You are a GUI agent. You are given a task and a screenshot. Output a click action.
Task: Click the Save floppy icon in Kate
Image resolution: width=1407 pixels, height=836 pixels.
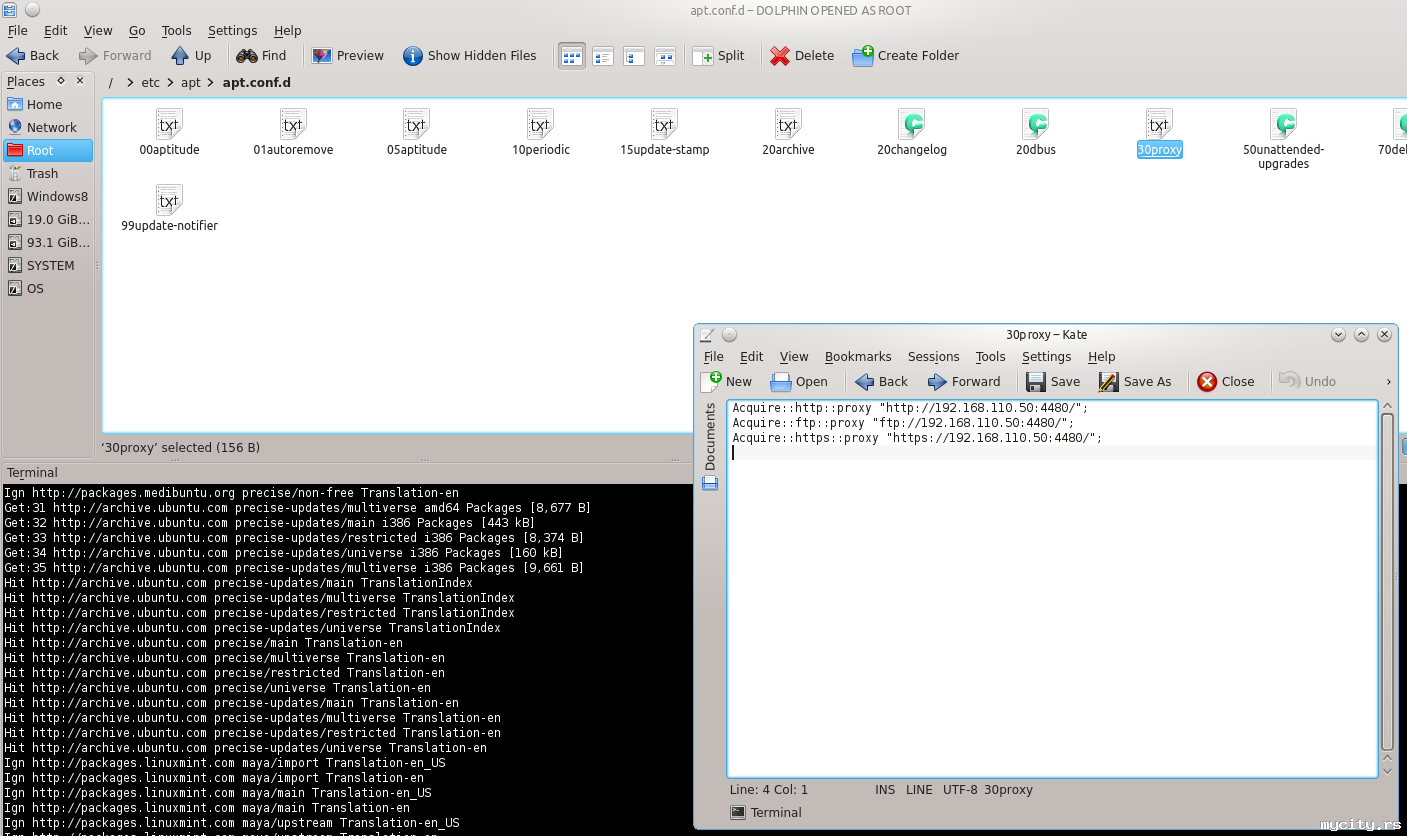coord(1036,381)
